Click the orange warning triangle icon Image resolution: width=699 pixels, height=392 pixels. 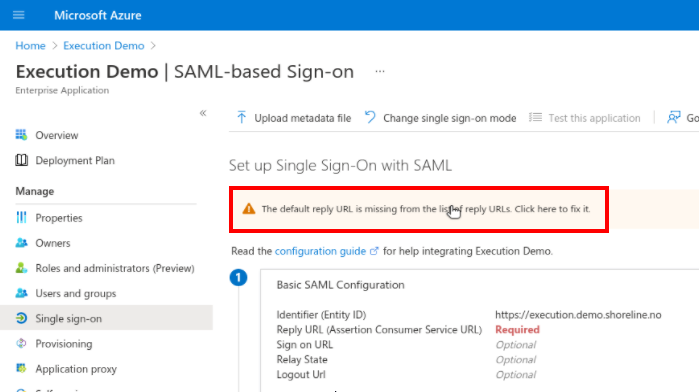tap(249, 209)
